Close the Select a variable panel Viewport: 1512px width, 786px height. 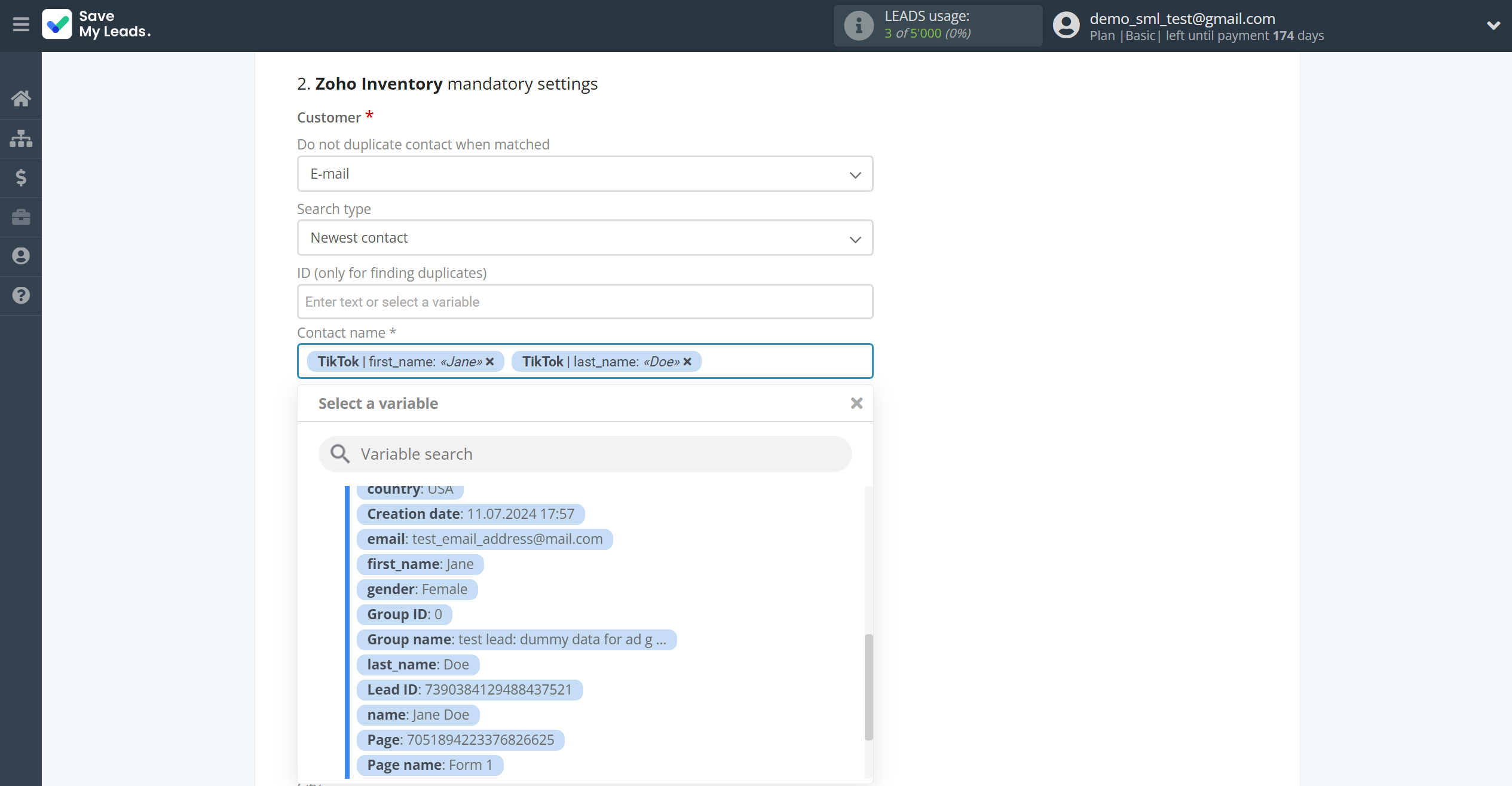[856, 403]
